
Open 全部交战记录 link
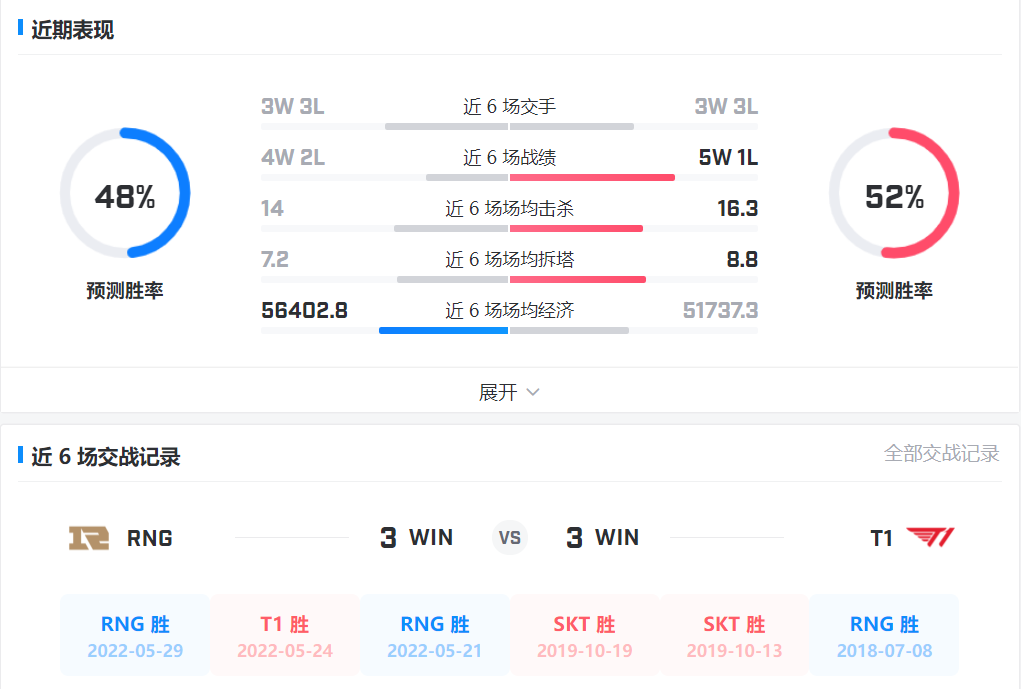tap(941, 453)
